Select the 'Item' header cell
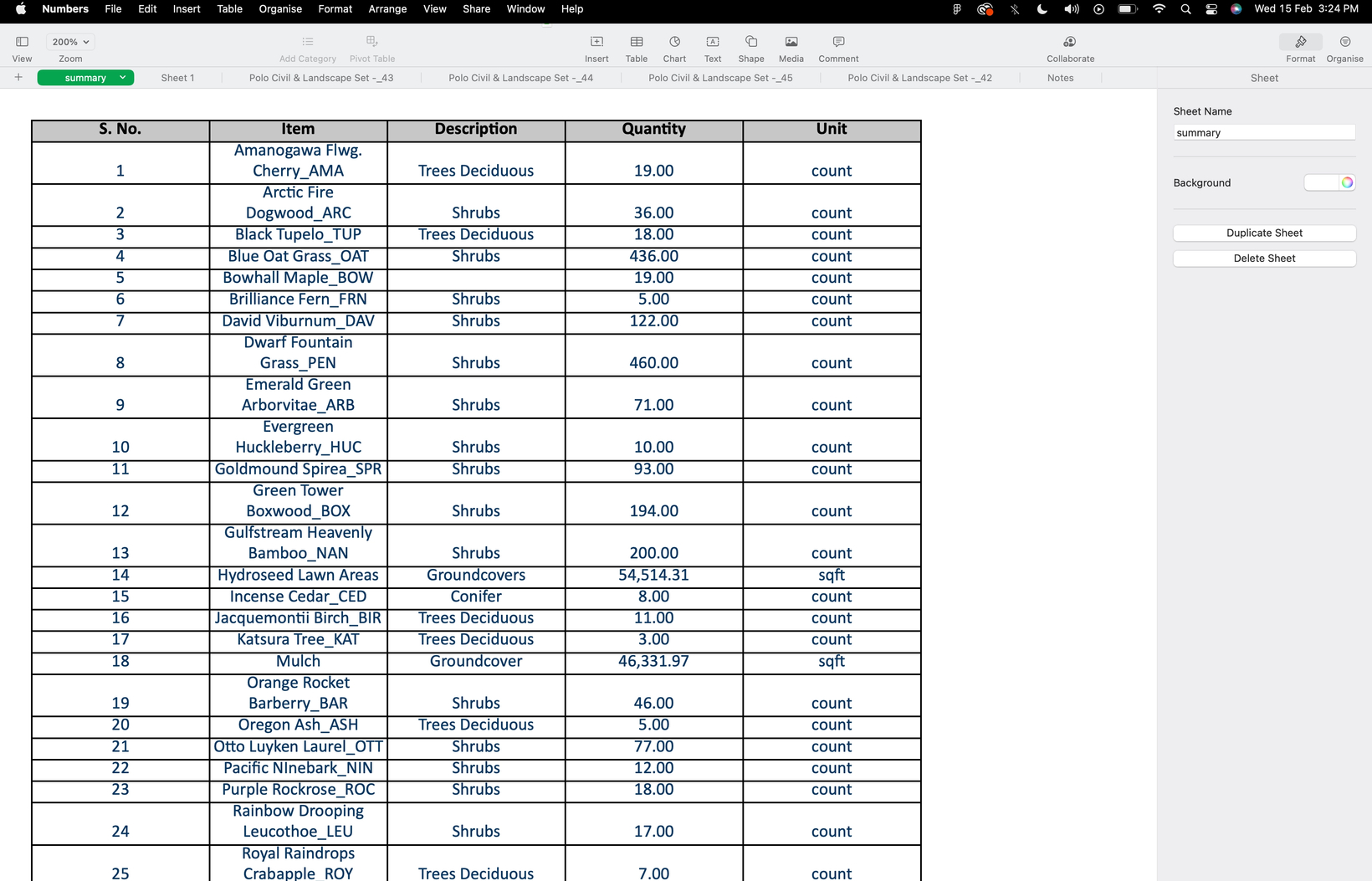 pos(298,131)
